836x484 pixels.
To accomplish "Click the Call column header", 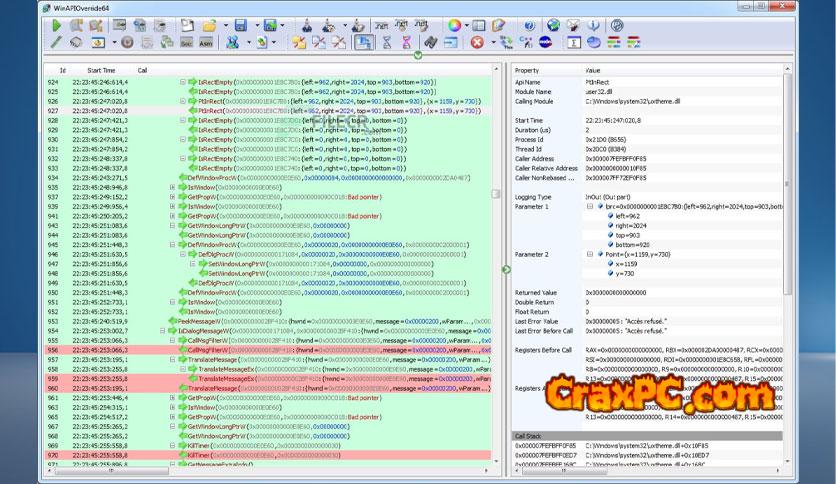I will point(142,70).
